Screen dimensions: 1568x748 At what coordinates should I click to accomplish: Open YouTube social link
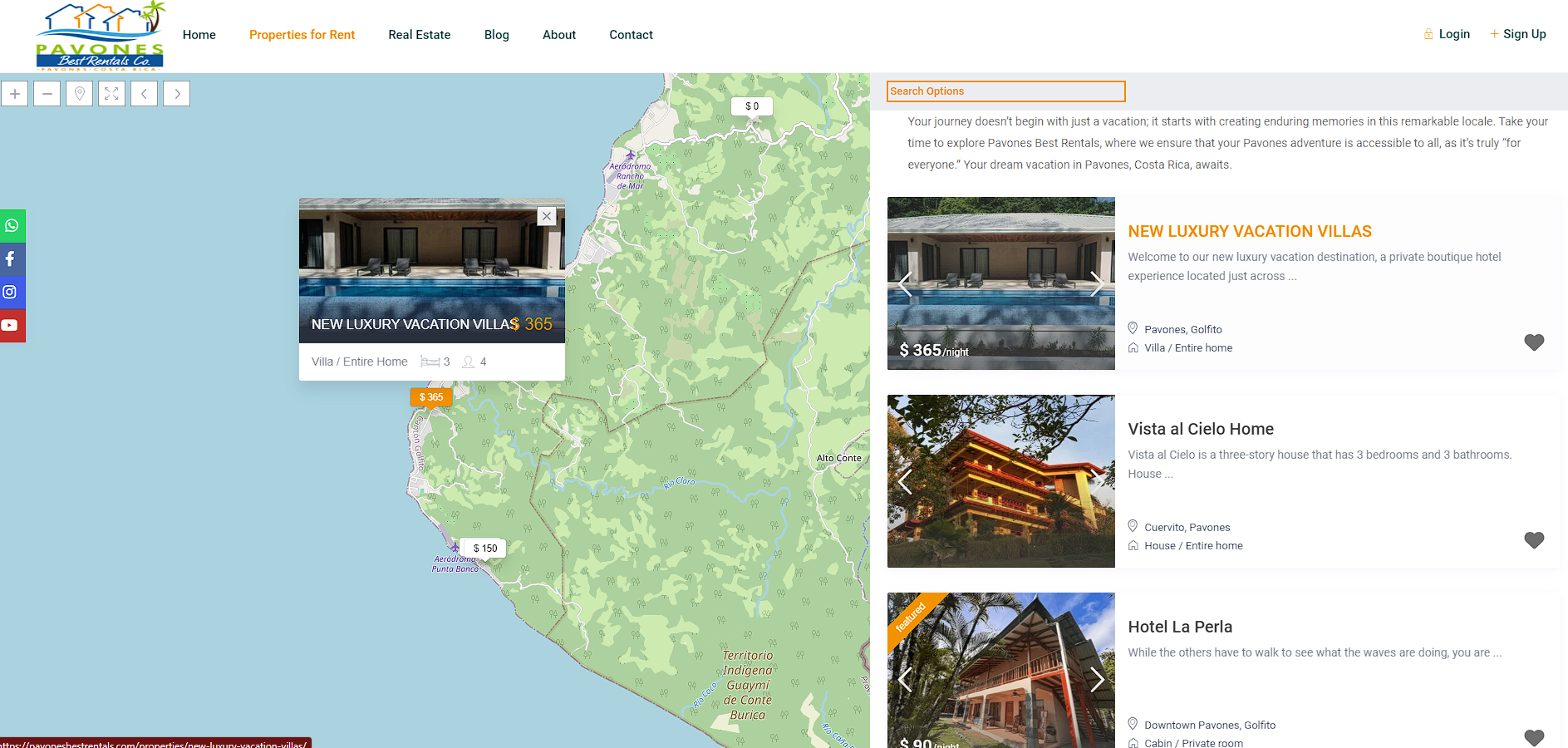click(x=12, y=326)
